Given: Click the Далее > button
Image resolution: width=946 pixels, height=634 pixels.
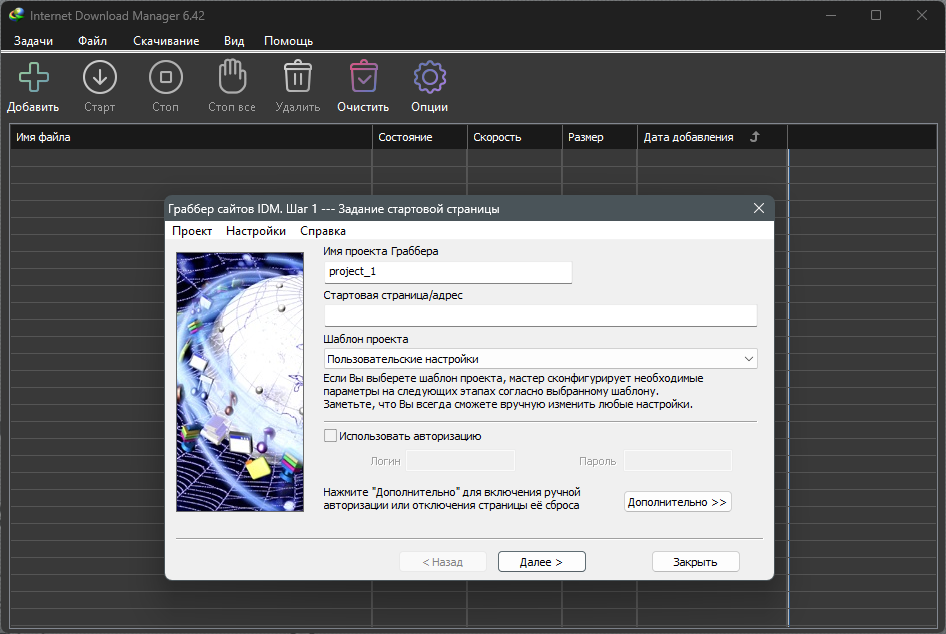Looking at the screenshot, I should (541, 562).
